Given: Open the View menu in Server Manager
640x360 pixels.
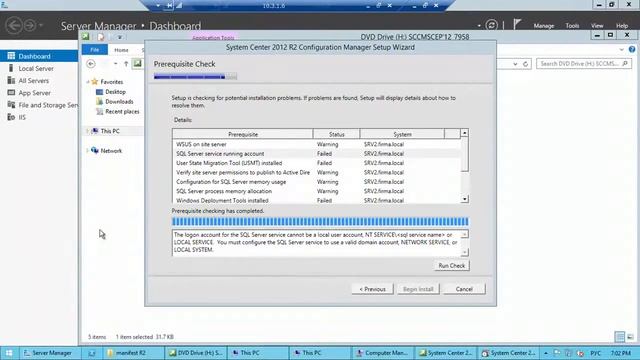Looking at the screenshot, I should point(597,26).
